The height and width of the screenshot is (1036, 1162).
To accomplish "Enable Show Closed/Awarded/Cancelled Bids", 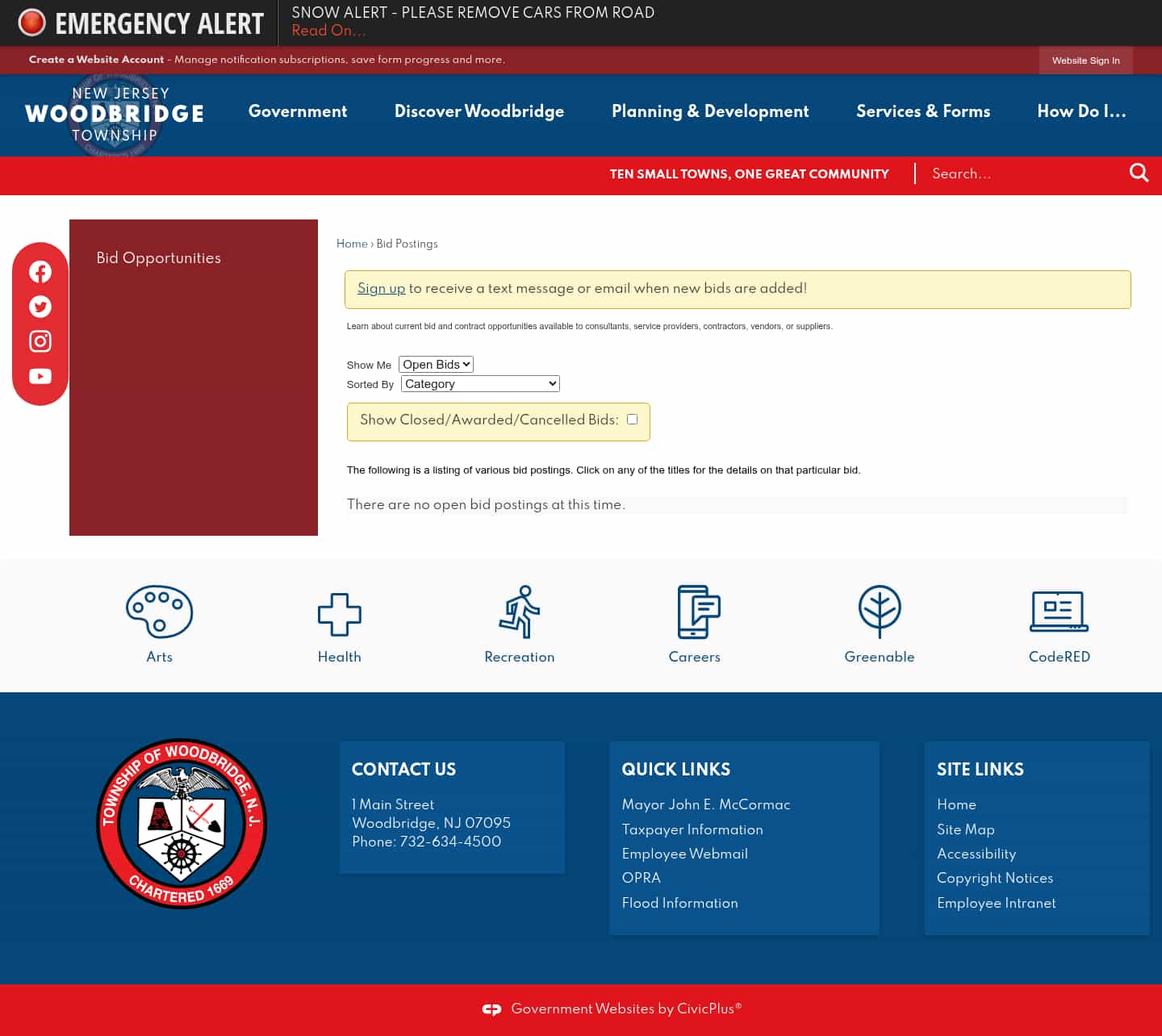I will click(x=633, y=419).
